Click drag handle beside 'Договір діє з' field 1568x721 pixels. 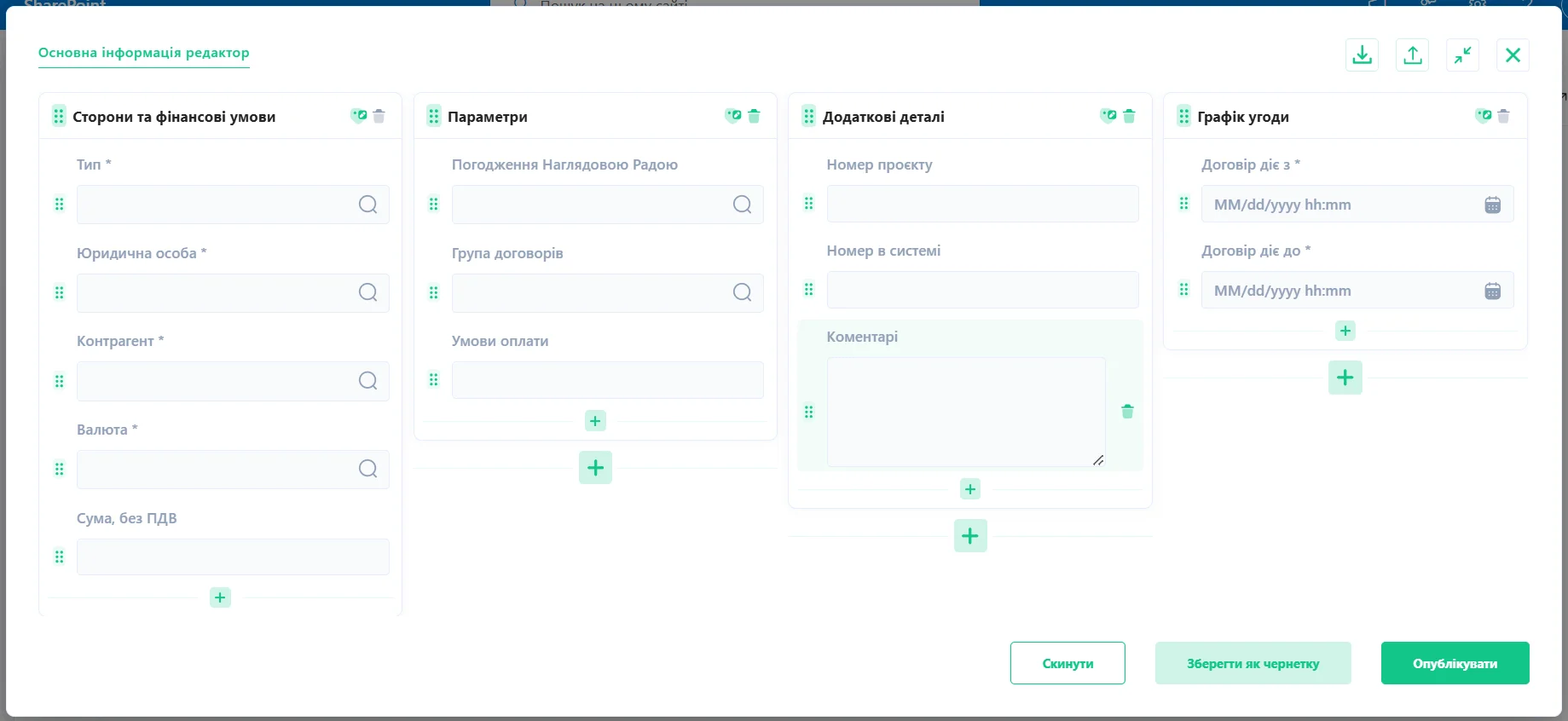(x=1183, y=204)
